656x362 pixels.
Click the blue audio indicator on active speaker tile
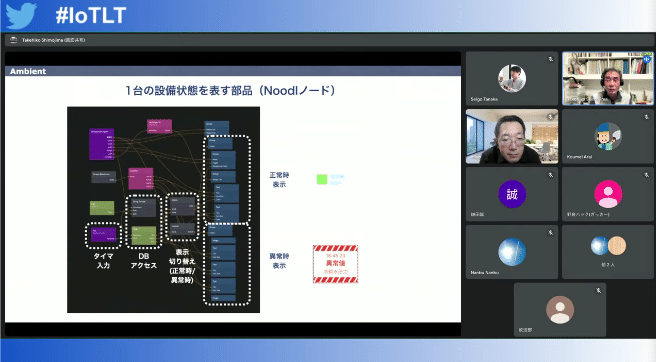coord(647,59)
